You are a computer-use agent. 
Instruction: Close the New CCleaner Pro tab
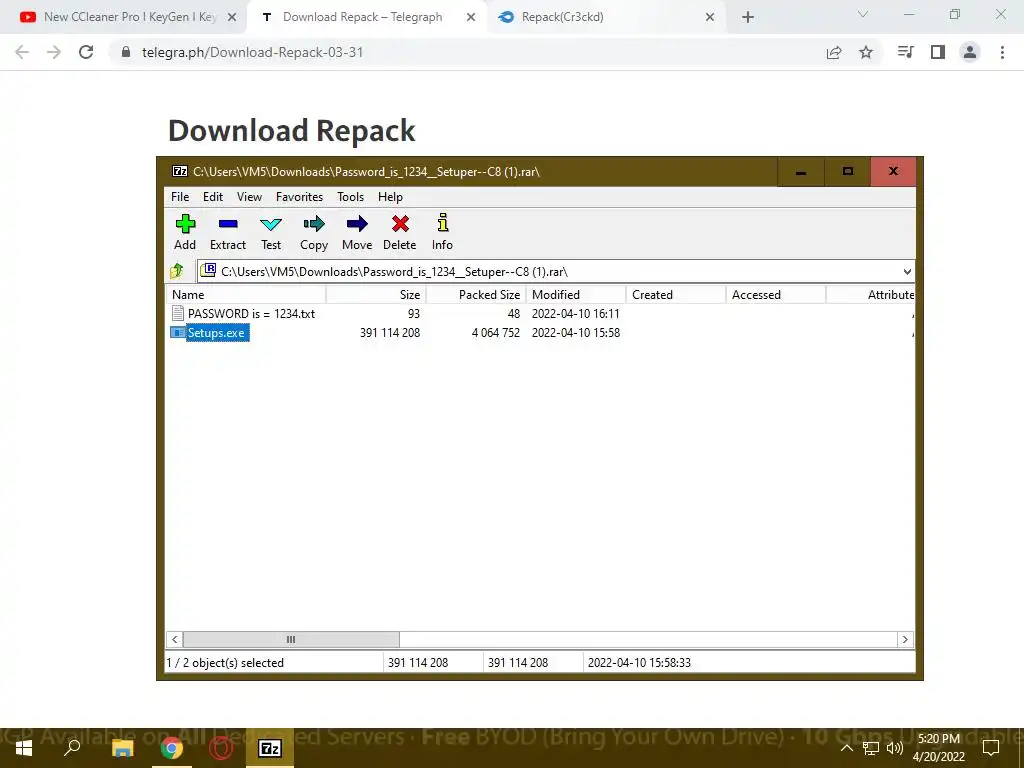pyautogui.click(x=232, y=17)
